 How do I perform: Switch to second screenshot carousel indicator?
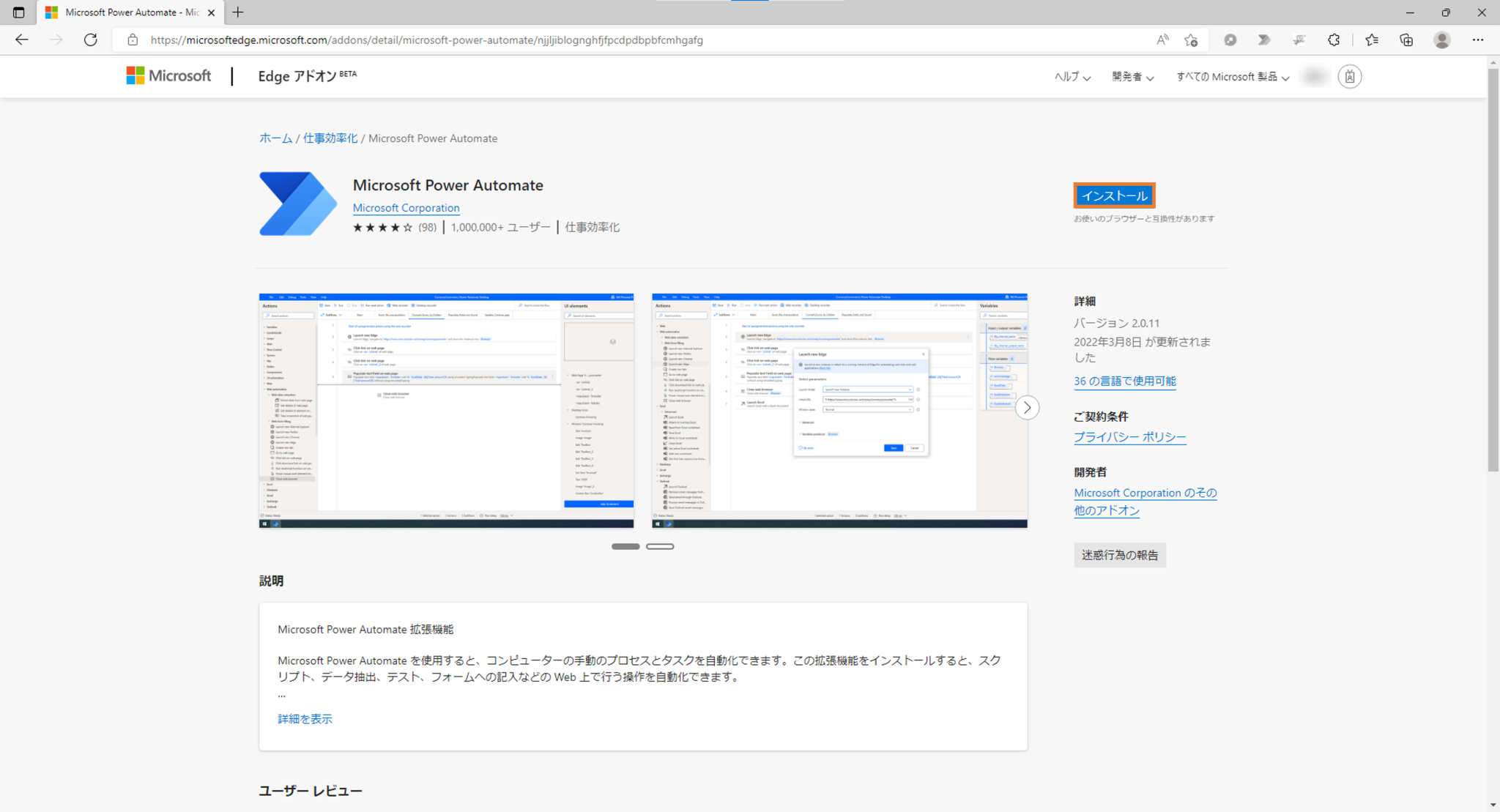click(660, 546)
